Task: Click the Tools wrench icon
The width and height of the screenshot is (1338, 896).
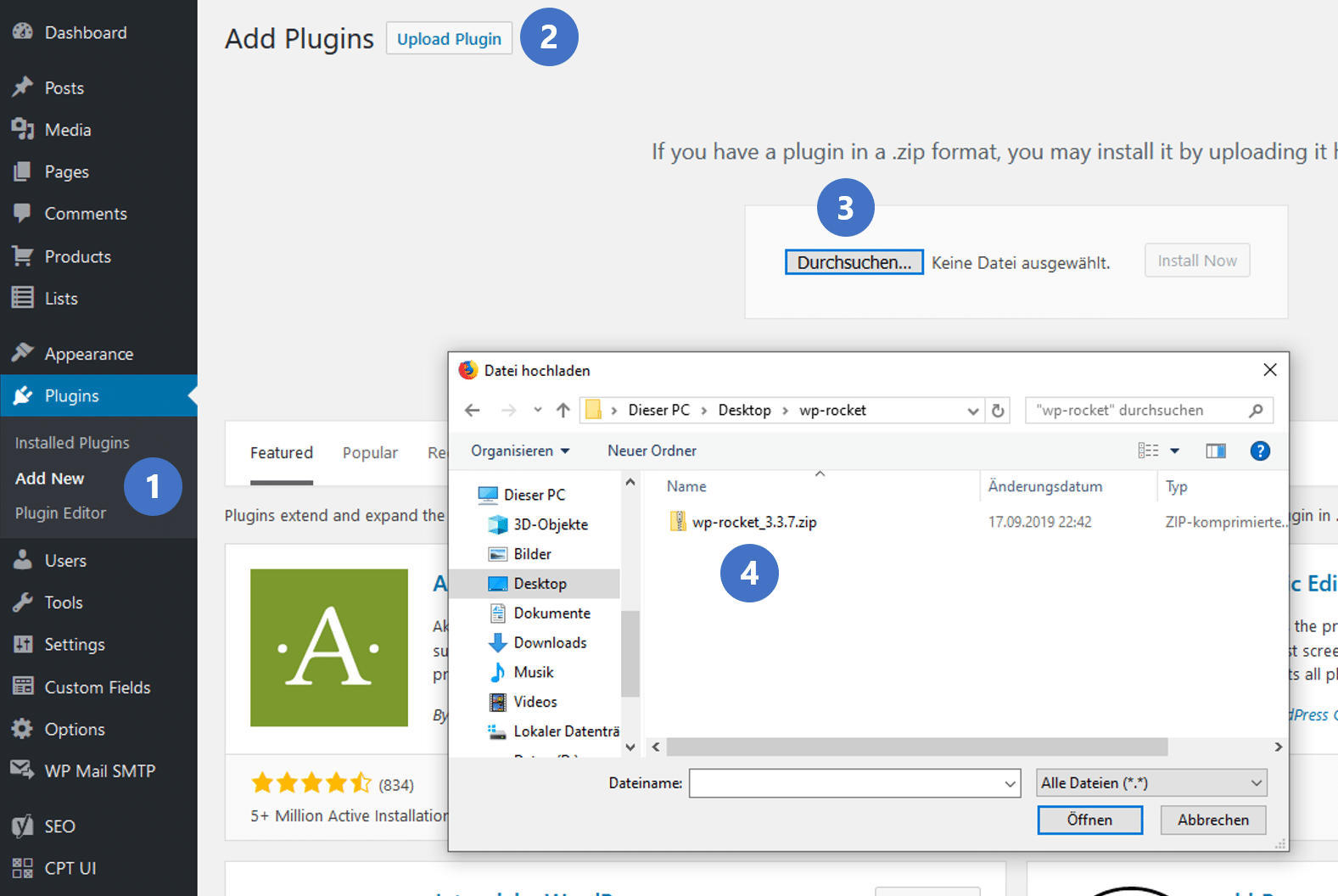Action: [22, 602]
